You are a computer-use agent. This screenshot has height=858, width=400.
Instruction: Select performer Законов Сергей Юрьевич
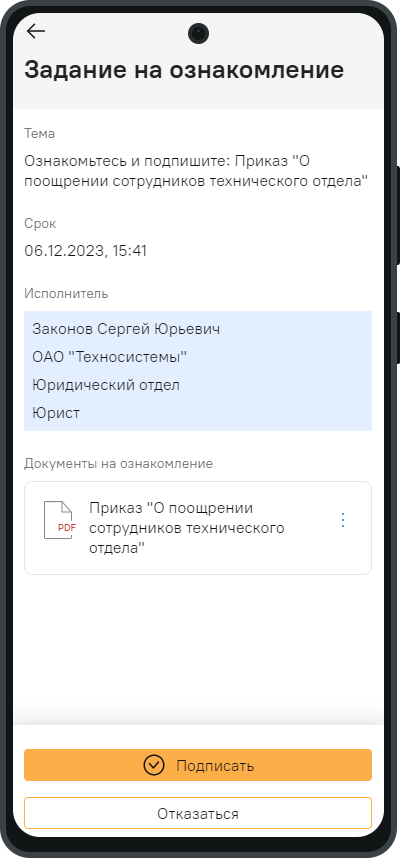point(126,329)
